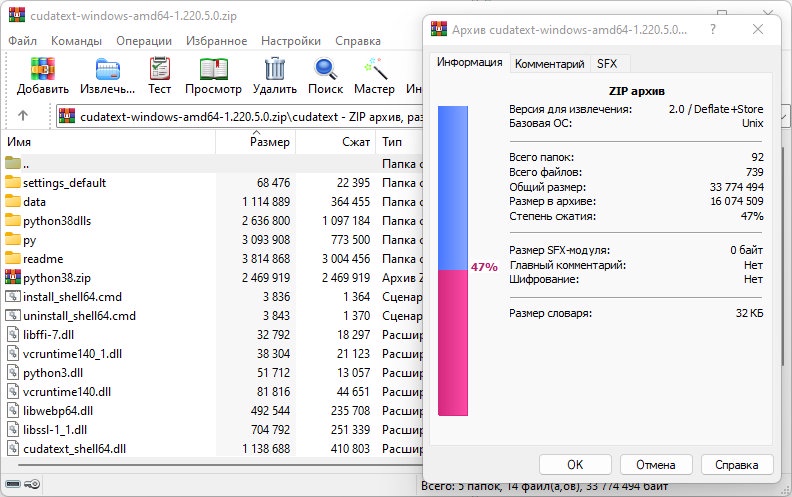Select the python38dlls folder icon
This screenshot has width=792, height=497.
point(13,221)
